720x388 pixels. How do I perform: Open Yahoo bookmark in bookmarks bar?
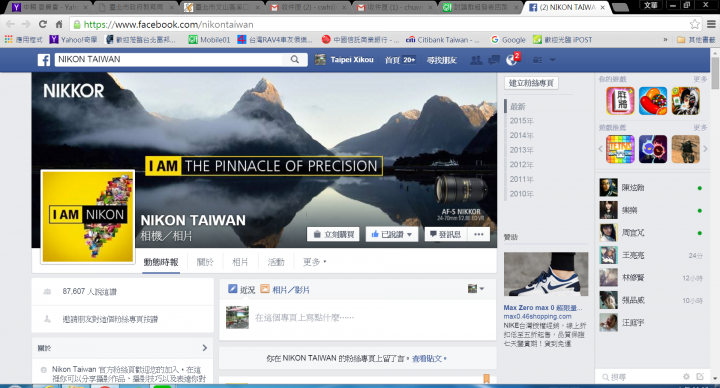[x=73, y=40]
